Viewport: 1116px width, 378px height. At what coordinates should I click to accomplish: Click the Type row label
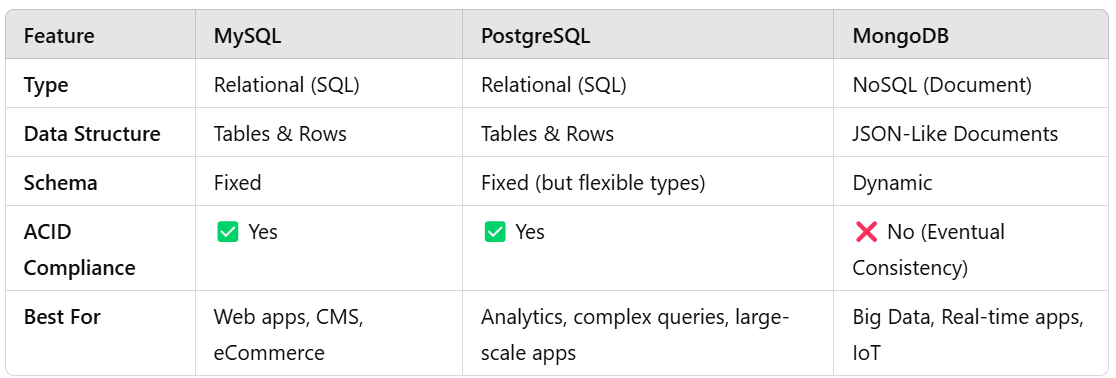point(46,85)
